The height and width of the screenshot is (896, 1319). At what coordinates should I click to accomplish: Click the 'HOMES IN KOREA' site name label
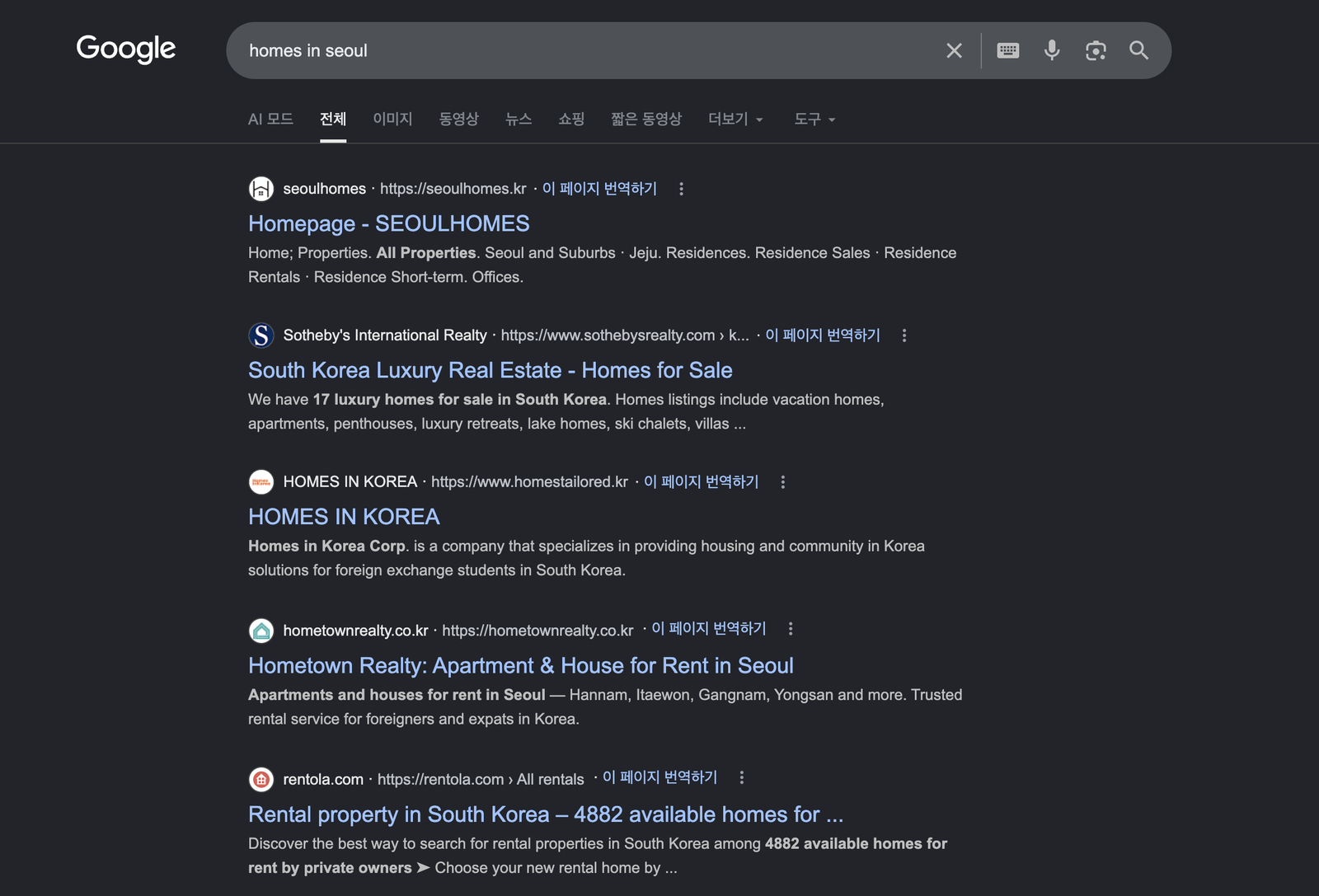(350, 482)
